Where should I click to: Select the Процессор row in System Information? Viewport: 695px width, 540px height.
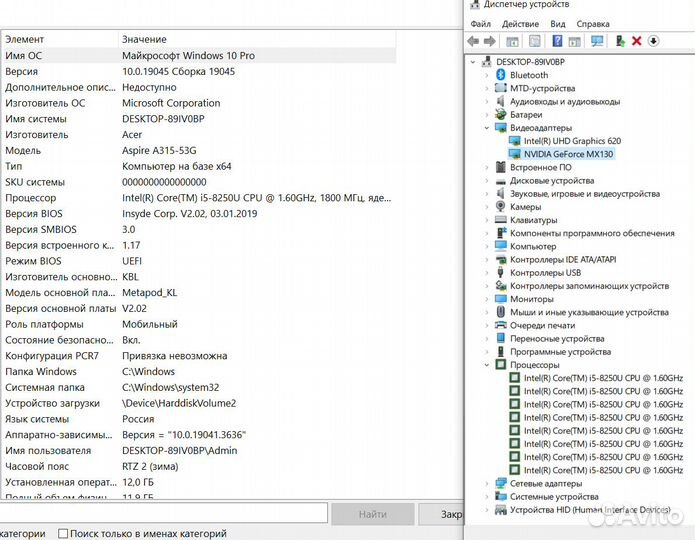click(199, 198)
